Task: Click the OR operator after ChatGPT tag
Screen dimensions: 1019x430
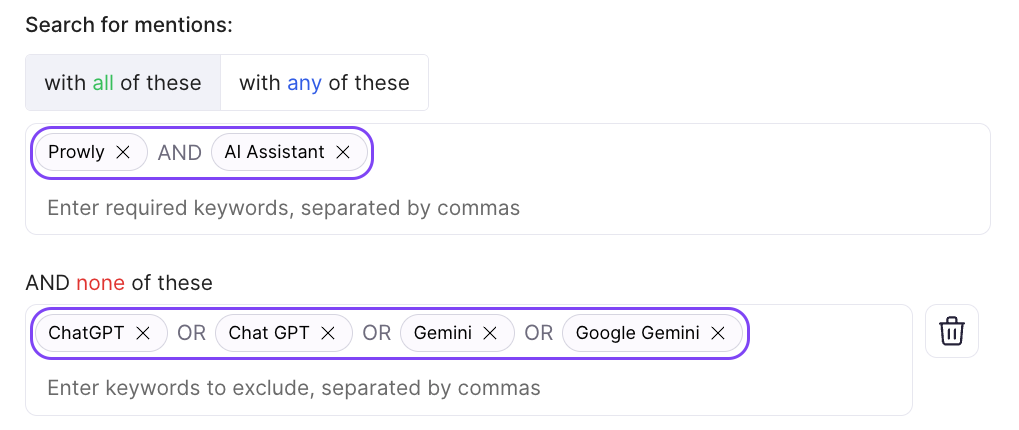Action: (x=191, y=333)
